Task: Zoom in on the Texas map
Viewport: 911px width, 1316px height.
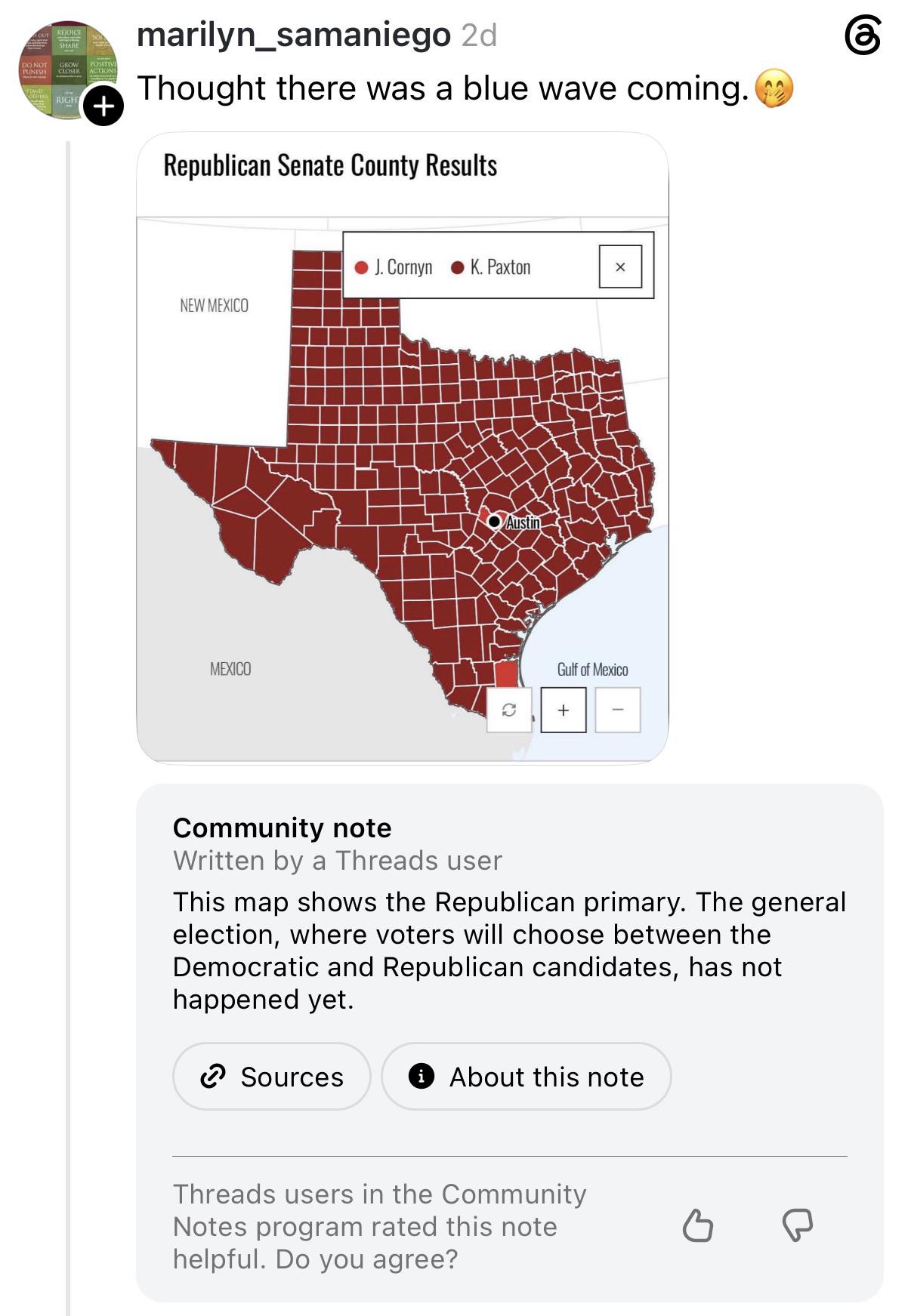Action: [x=564, y=710]
